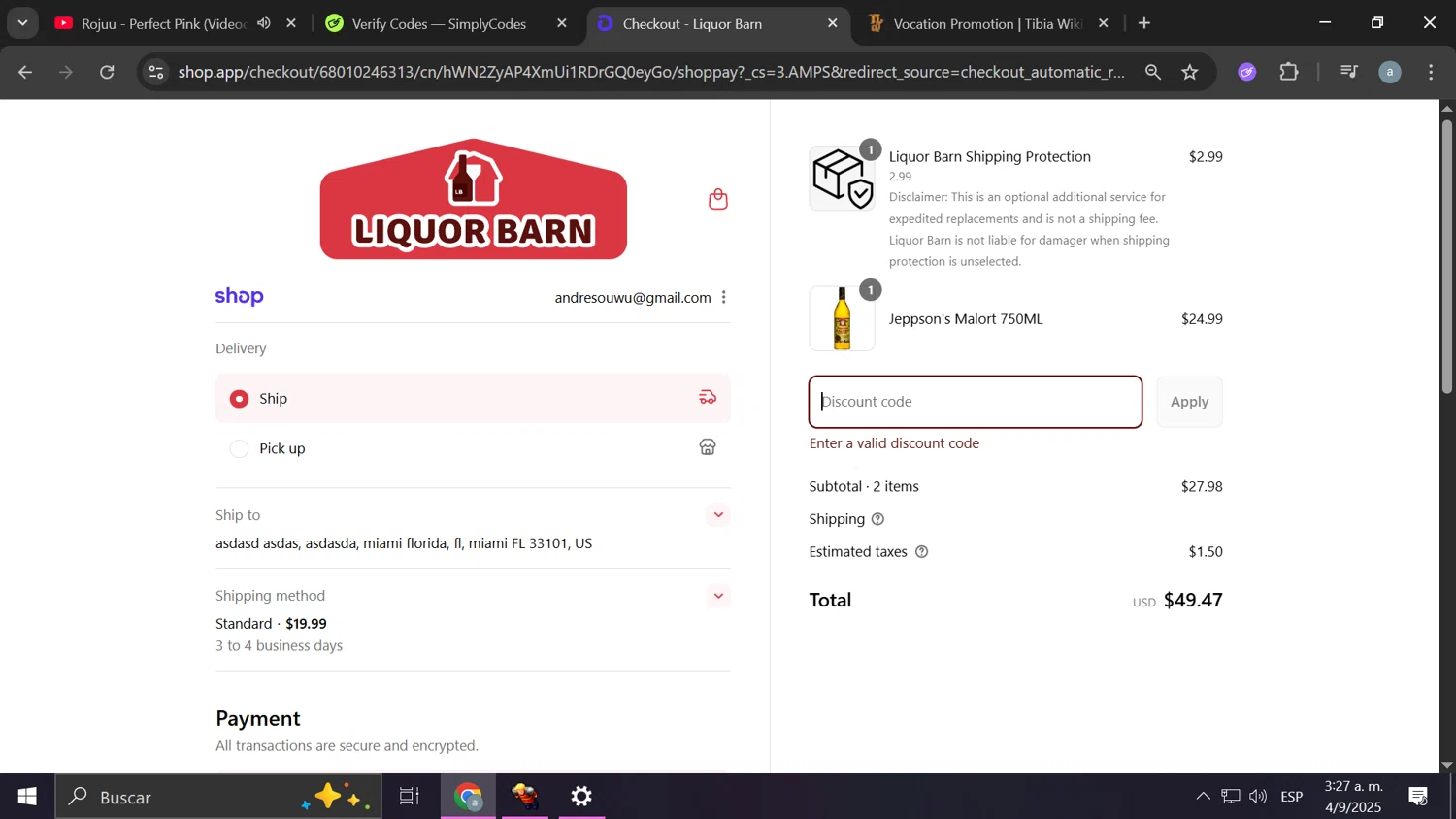Show hidden system tray icons

[x=1203, y=797]
